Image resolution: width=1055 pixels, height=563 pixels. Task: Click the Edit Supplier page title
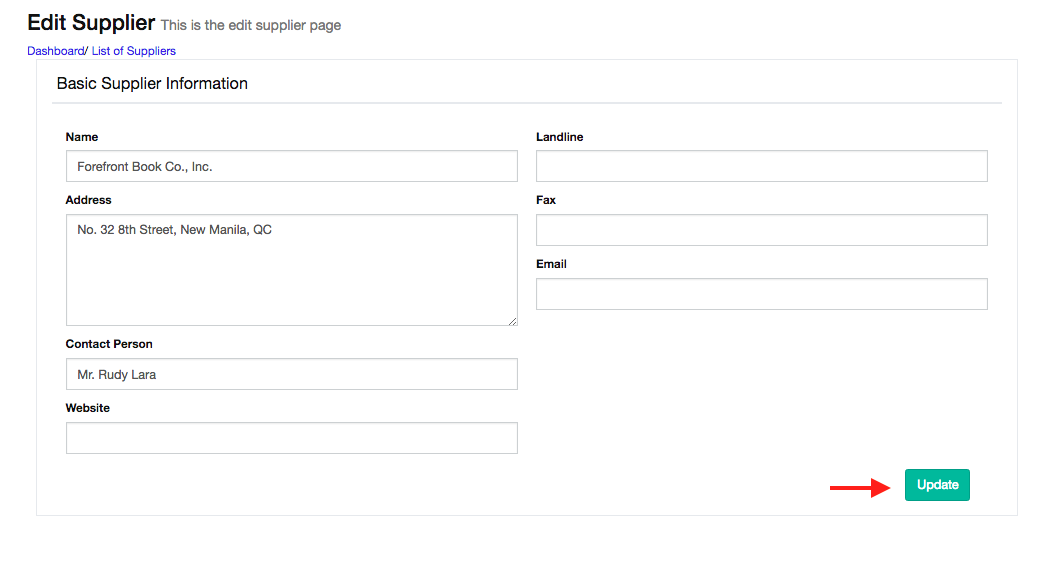91,22
